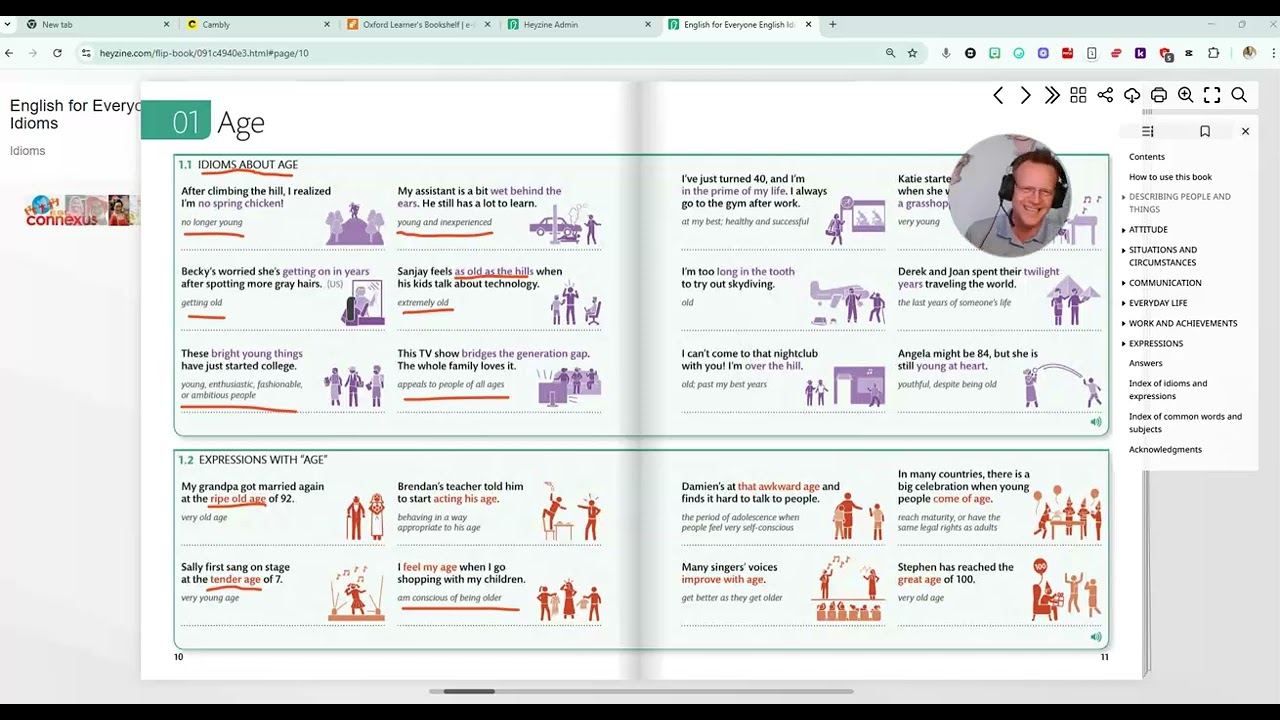Open the Acknowledgments entry
This screenshot has width=1280, height=720.
point(1165,450)
